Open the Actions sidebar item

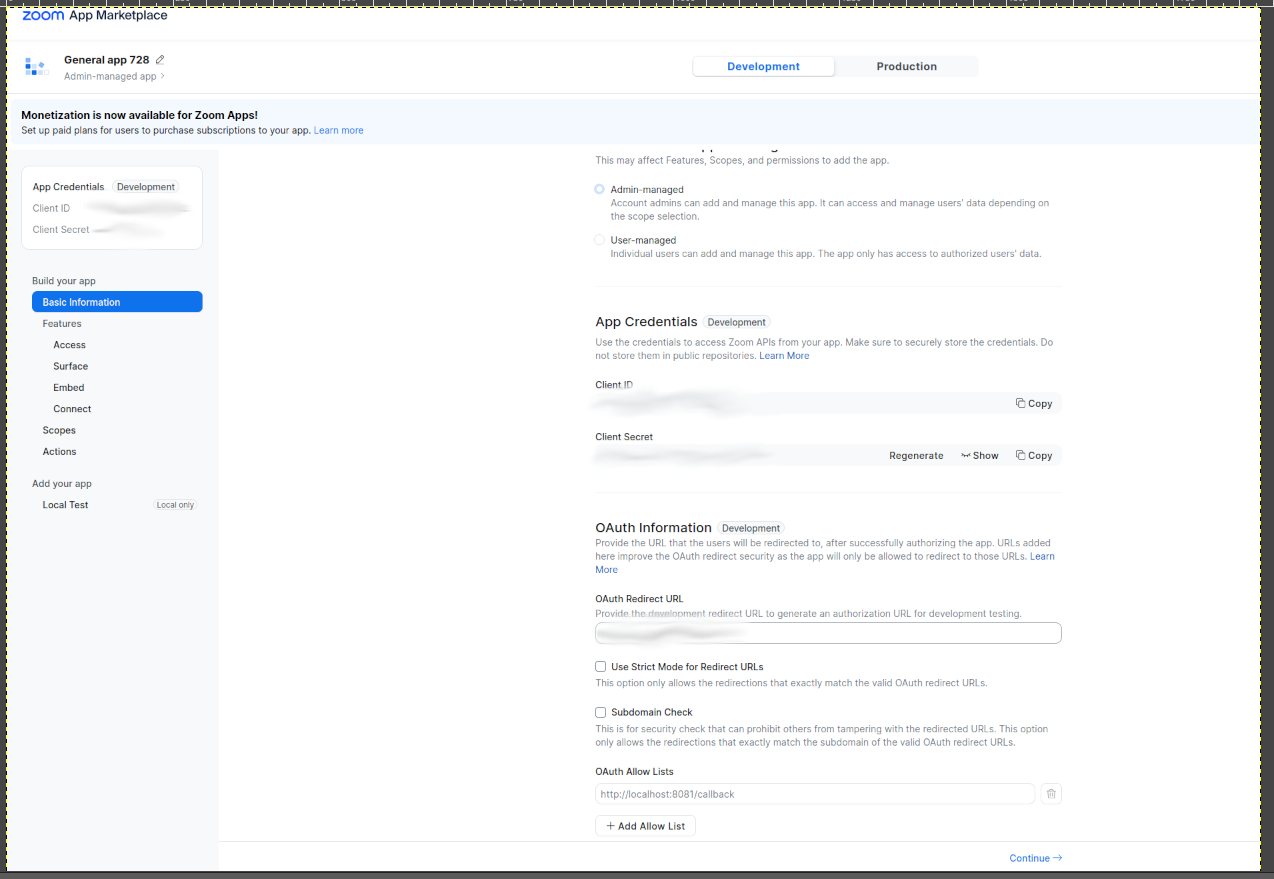click(x=59, y=451)
